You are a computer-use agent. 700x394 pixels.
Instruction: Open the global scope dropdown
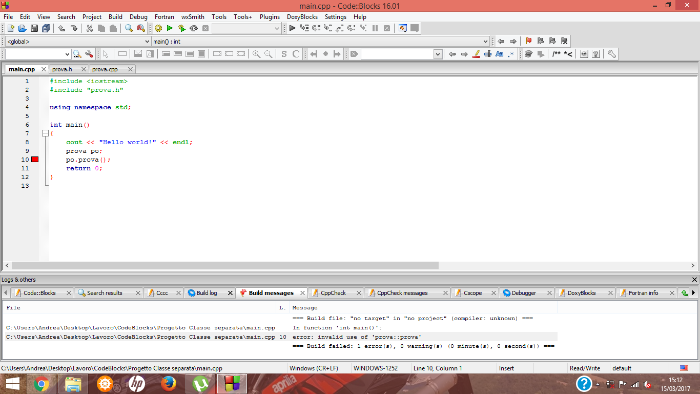(x=78, y=41)
